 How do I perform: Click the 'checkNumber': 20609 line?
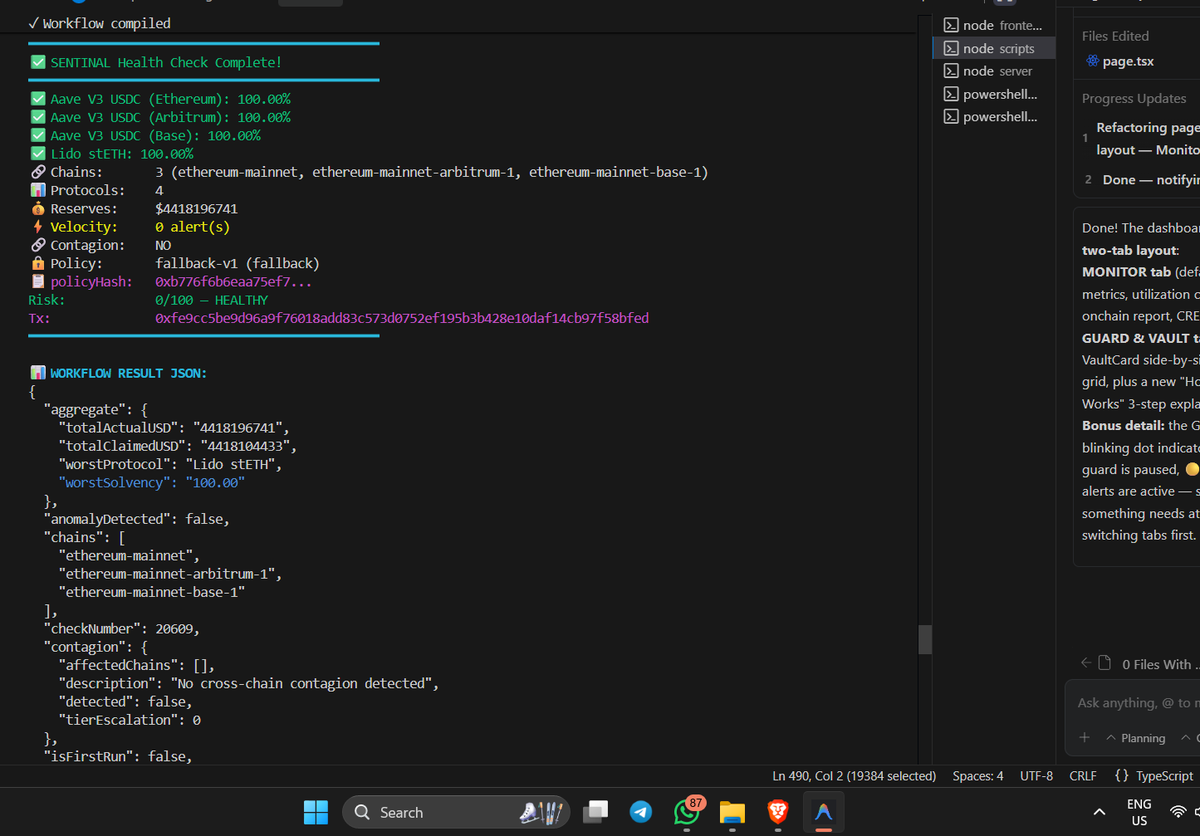pyautogui.click(x=121, y=629)
